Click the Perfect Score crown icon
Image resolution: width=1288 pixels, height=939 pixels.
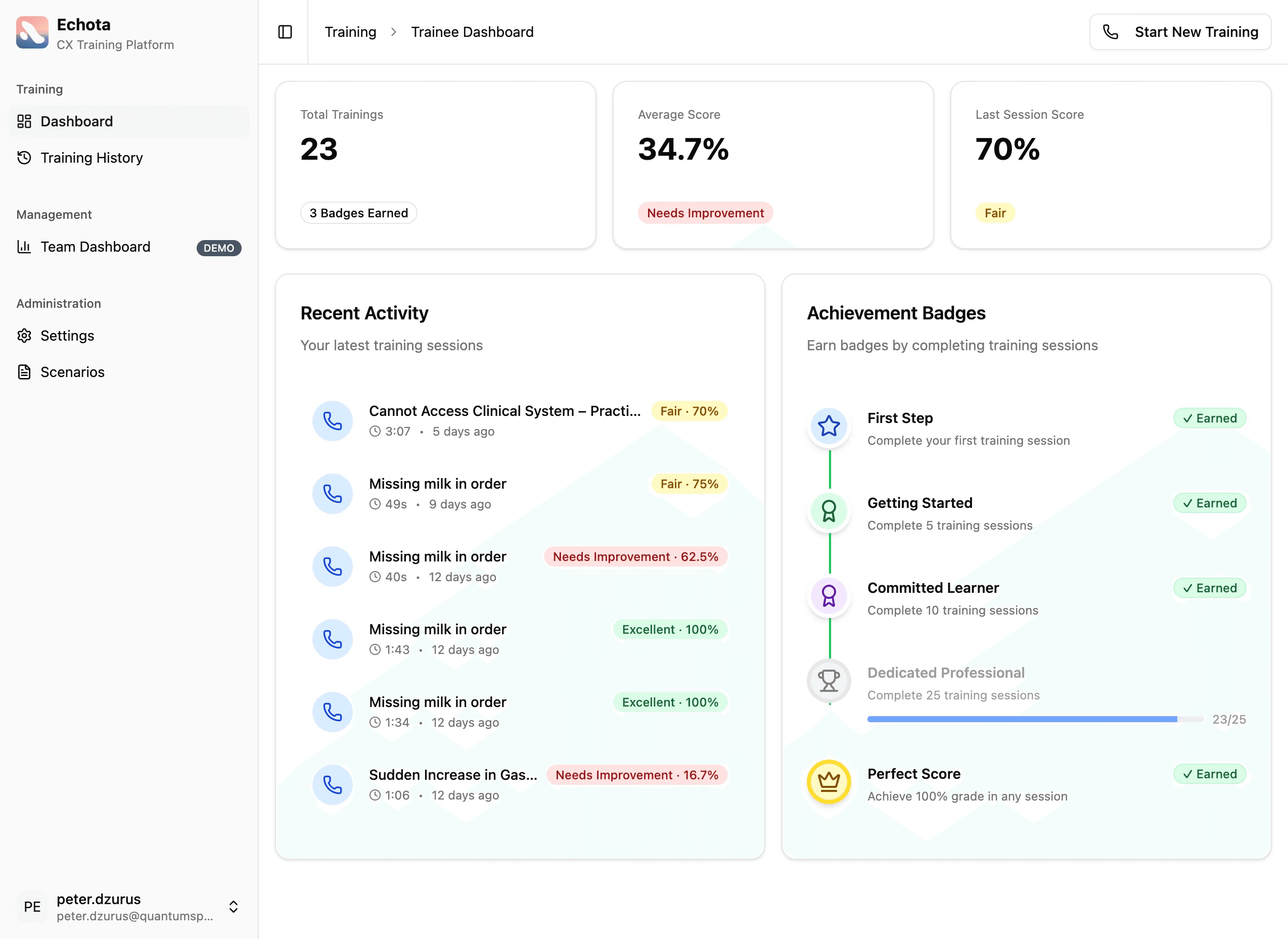(829, 781)
